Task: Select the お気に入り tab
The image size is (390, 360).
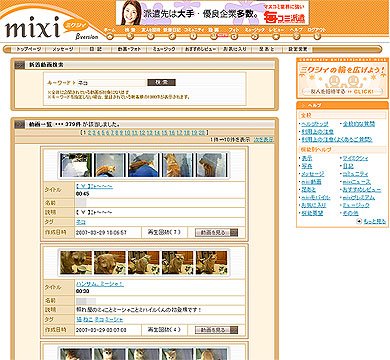Action: [x=235, y=49]
